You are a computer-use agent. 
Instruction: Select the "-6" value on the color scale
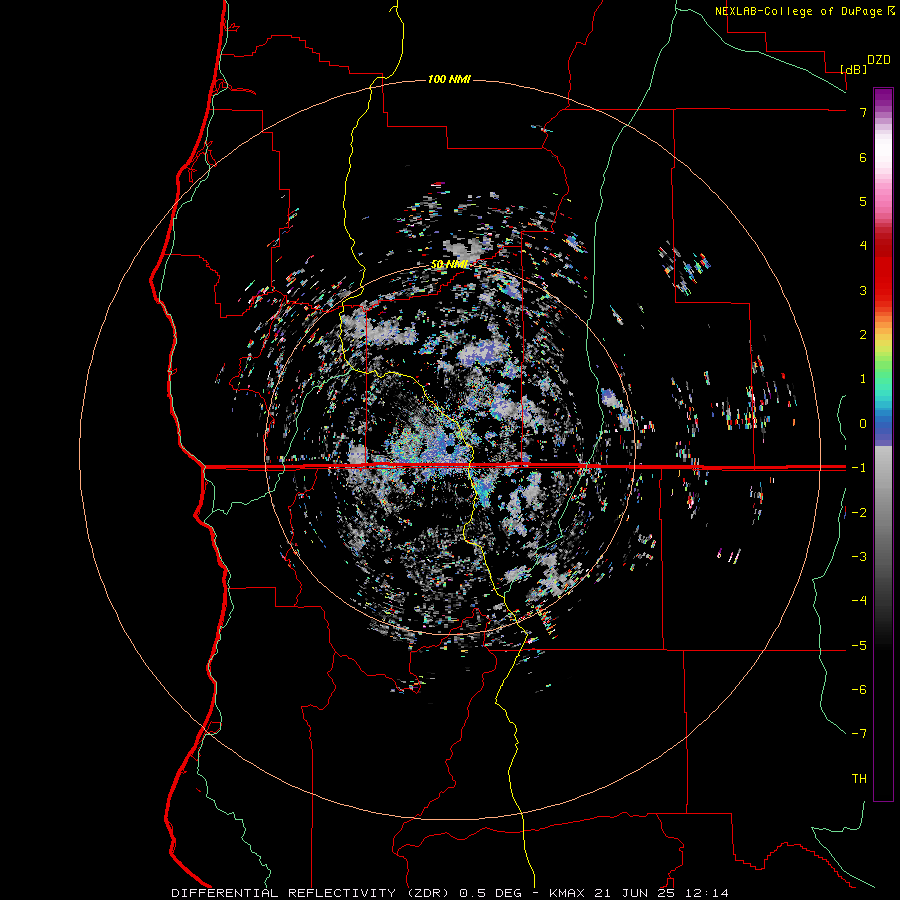[x=859, y=690]
